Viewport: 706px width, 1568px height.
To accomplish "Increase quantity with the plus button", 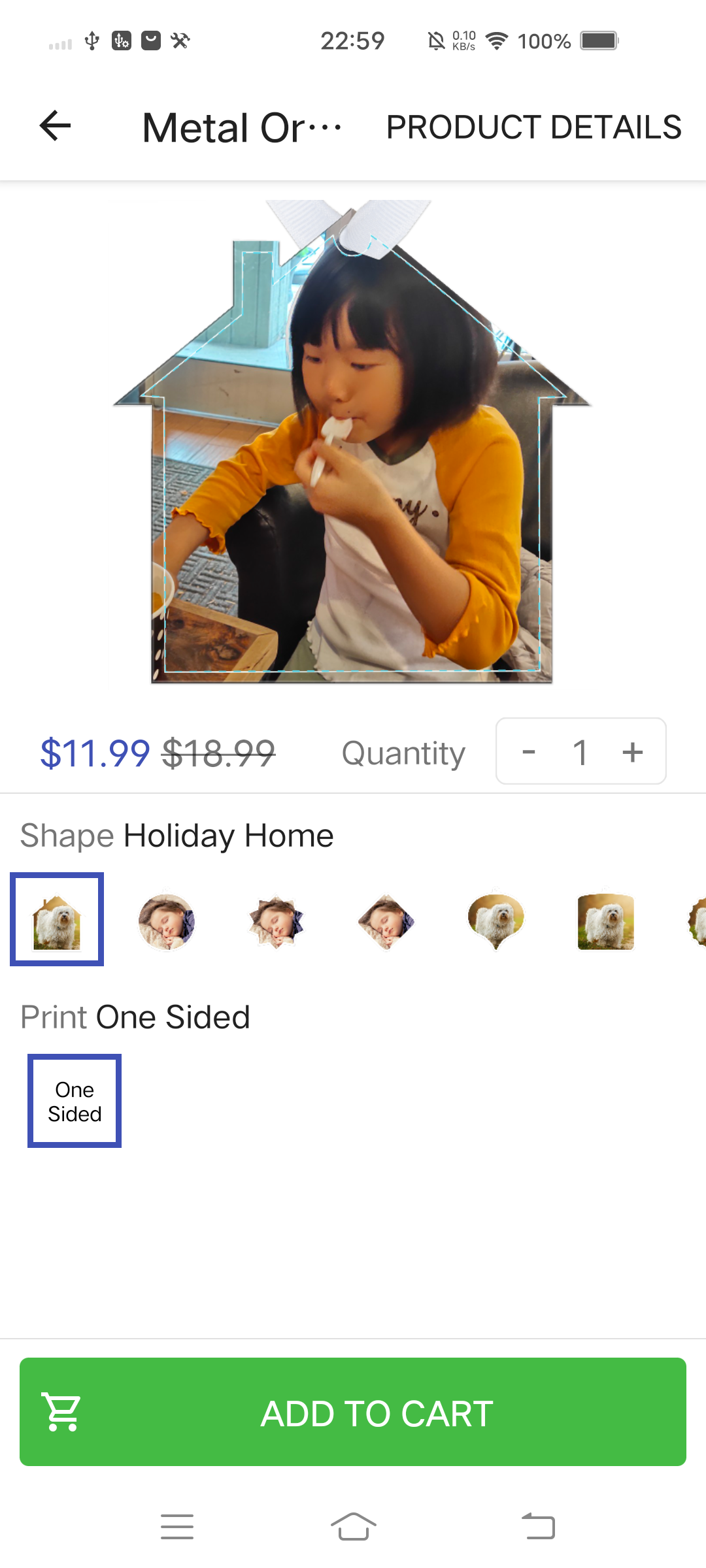I will 632,752.
